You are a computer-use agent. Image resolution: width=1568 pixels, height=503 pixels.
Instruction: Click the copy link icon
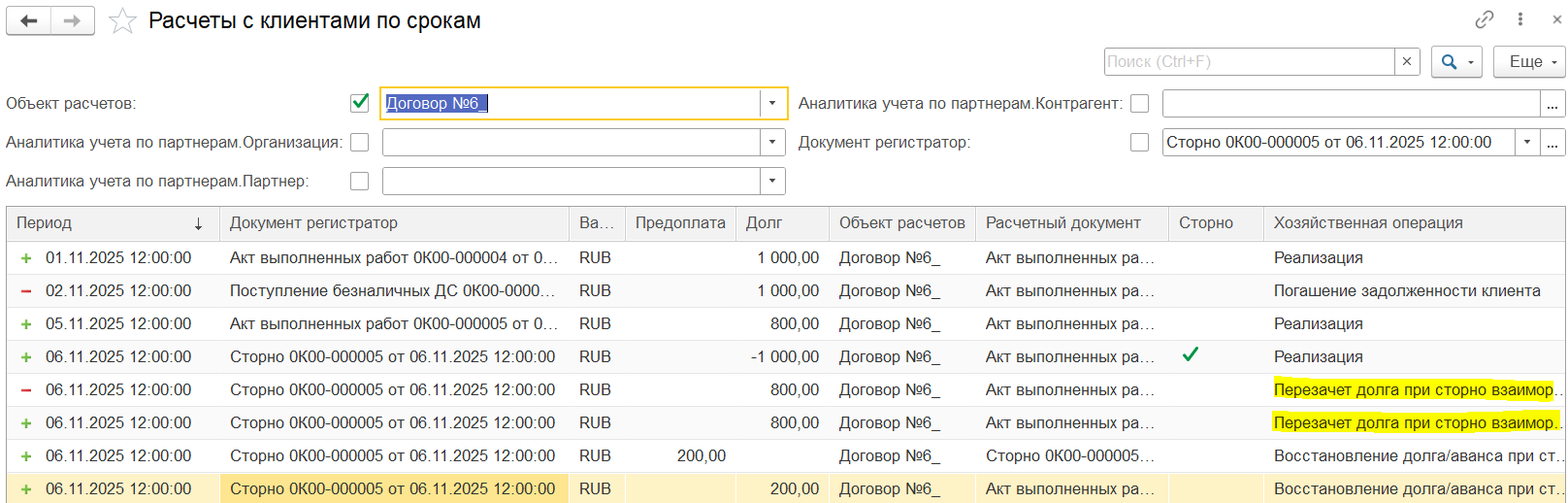(1484, 19)
